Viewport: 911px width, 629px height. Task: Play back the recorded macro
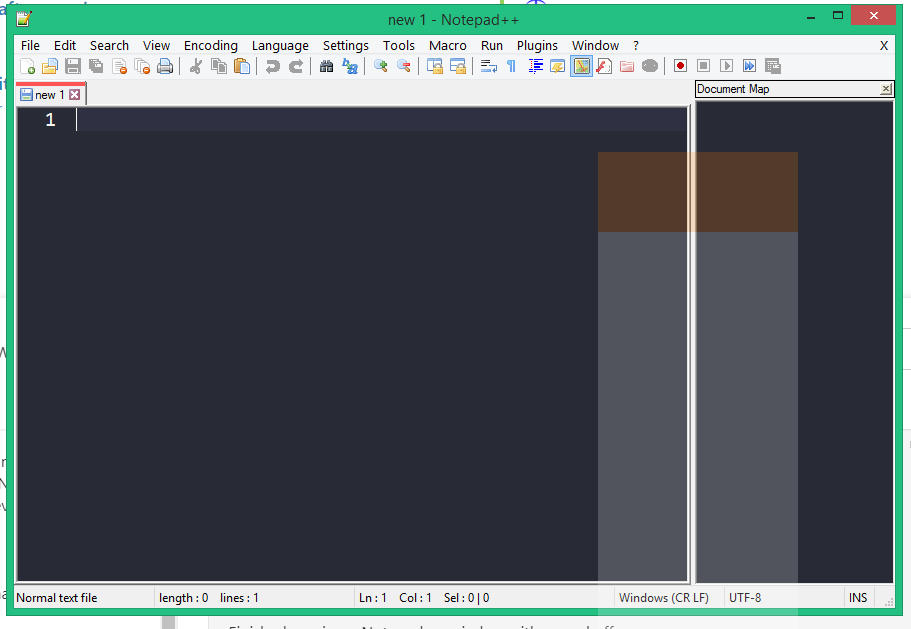(726, 66)
